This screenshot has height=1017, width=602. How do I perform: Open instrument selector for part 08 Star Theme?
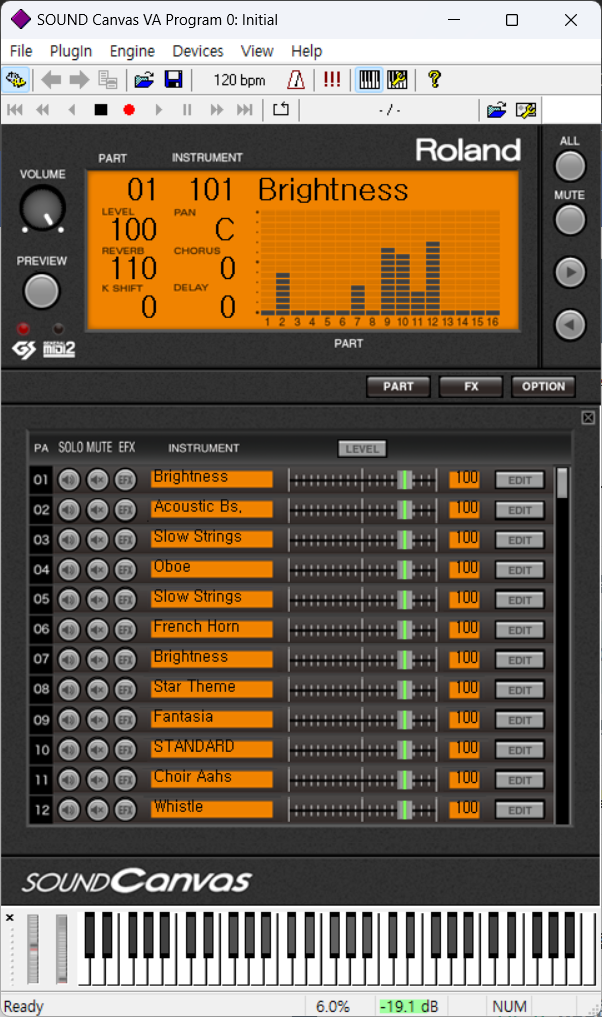tap(211, 689)
